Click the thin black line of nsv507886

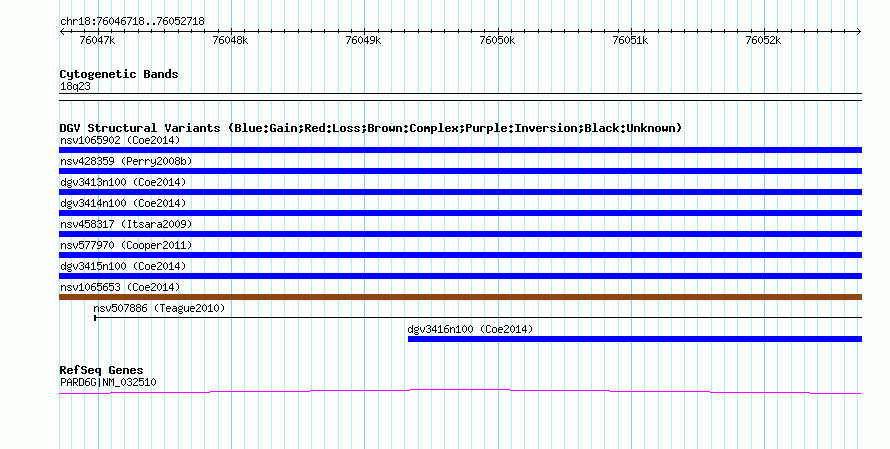(x=478, y=318)
